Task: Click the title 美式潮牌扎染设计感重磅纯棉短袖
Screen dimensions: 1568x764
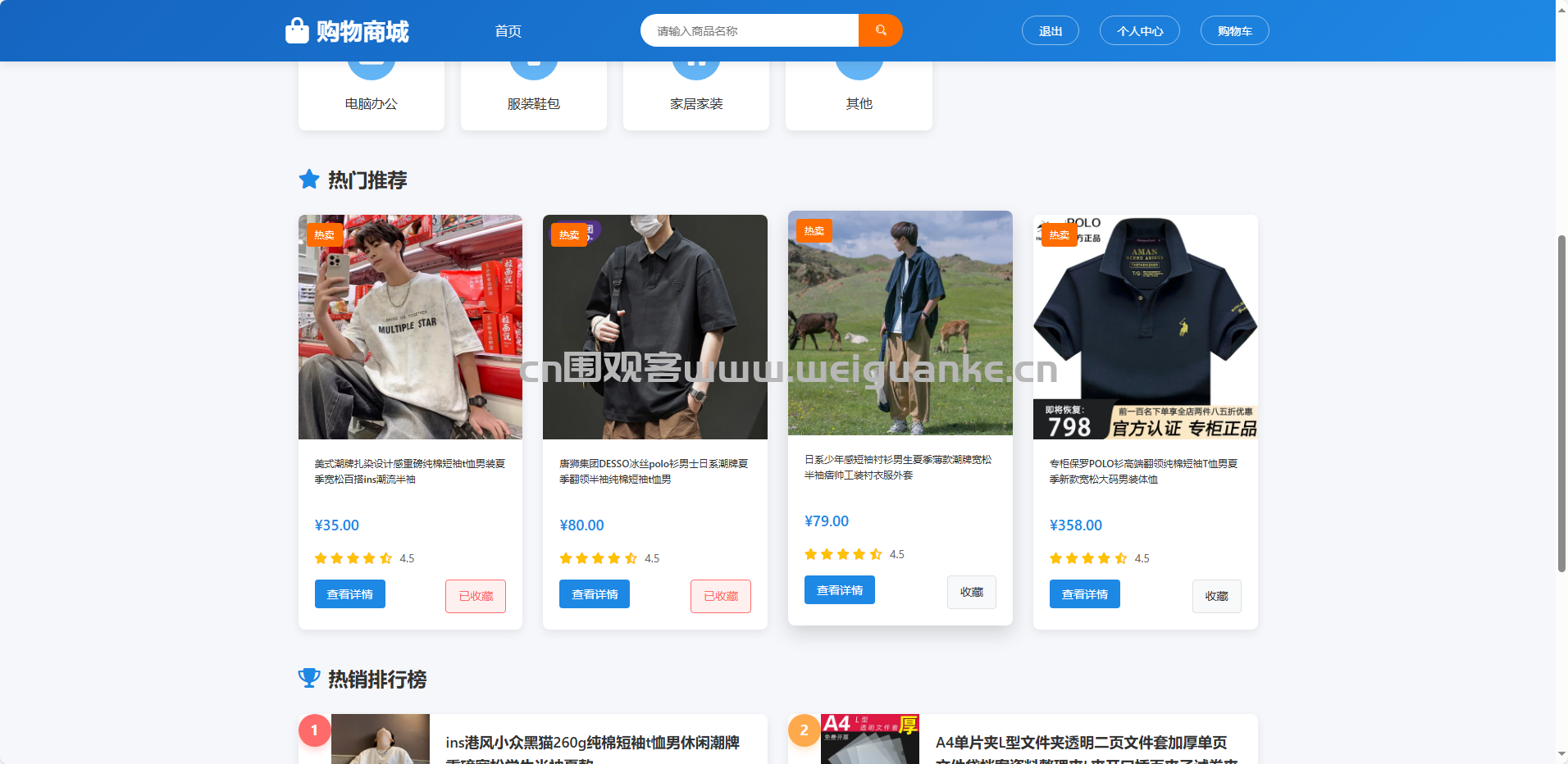Action: 410,471
